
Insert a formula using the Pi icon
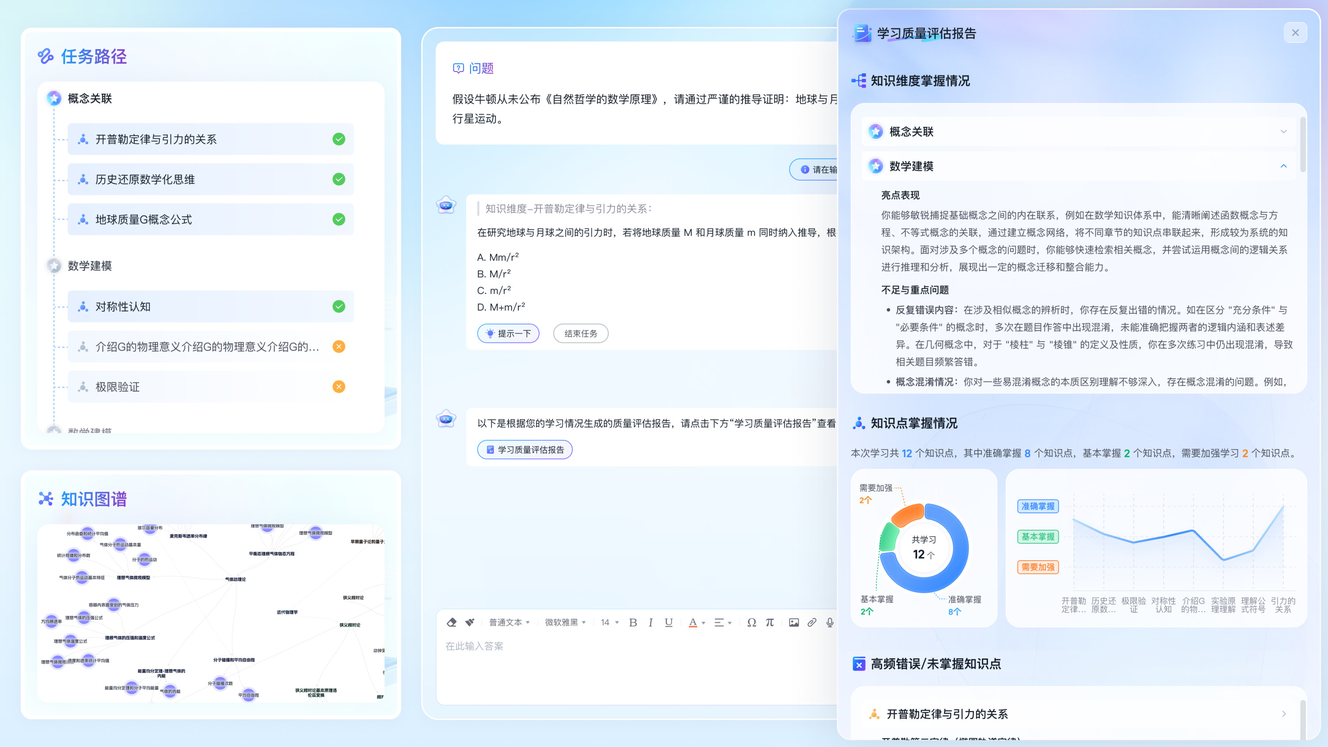(770, 623)
